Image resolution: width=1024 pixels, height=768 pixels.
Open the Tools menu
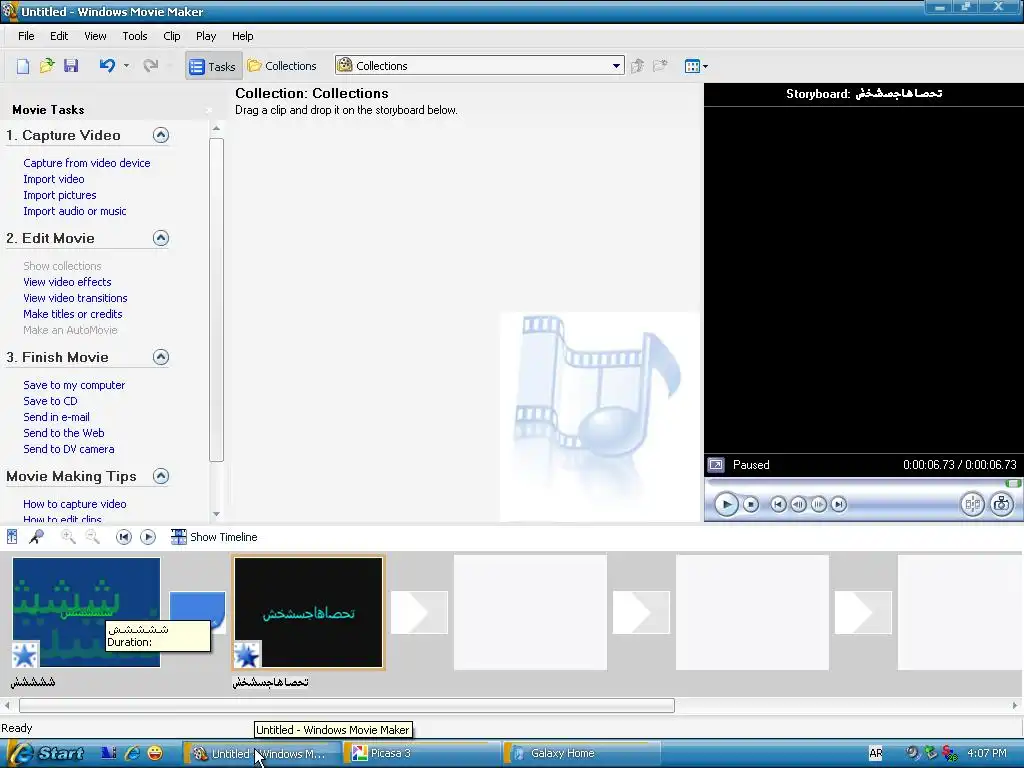point(135,36)
